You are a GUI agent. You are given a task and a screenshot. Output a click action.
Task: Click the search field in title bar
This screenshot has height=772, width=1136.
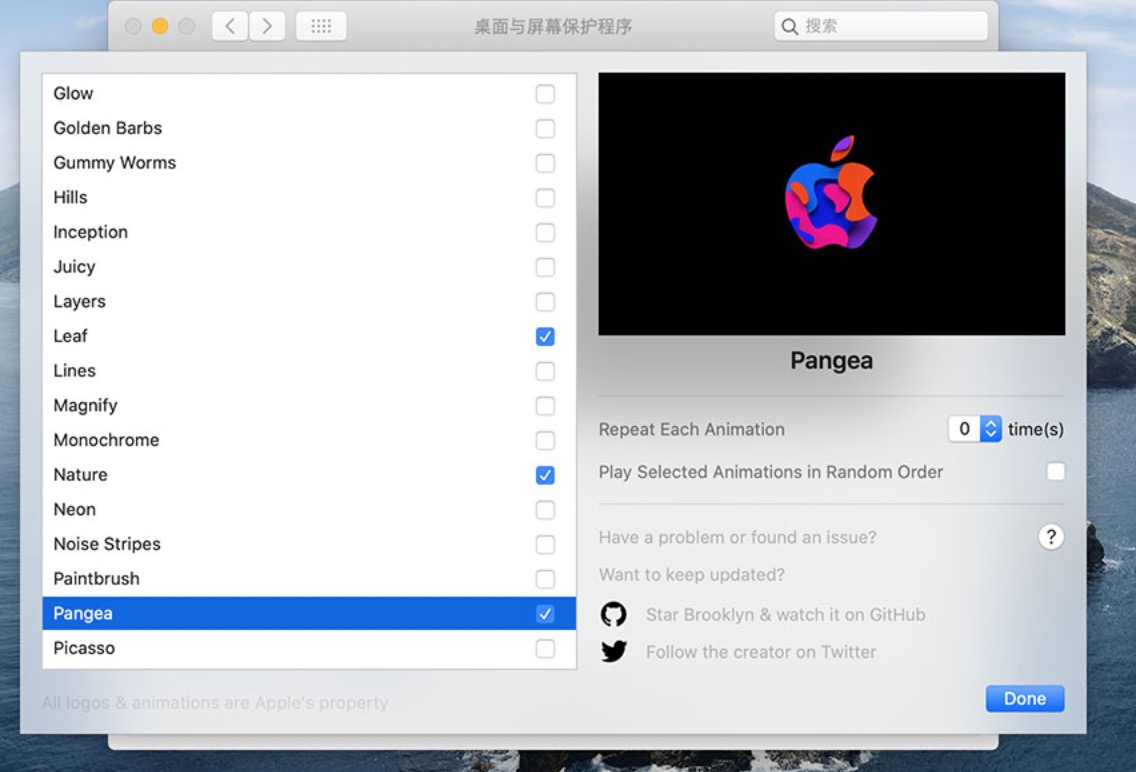coord(881,26)
